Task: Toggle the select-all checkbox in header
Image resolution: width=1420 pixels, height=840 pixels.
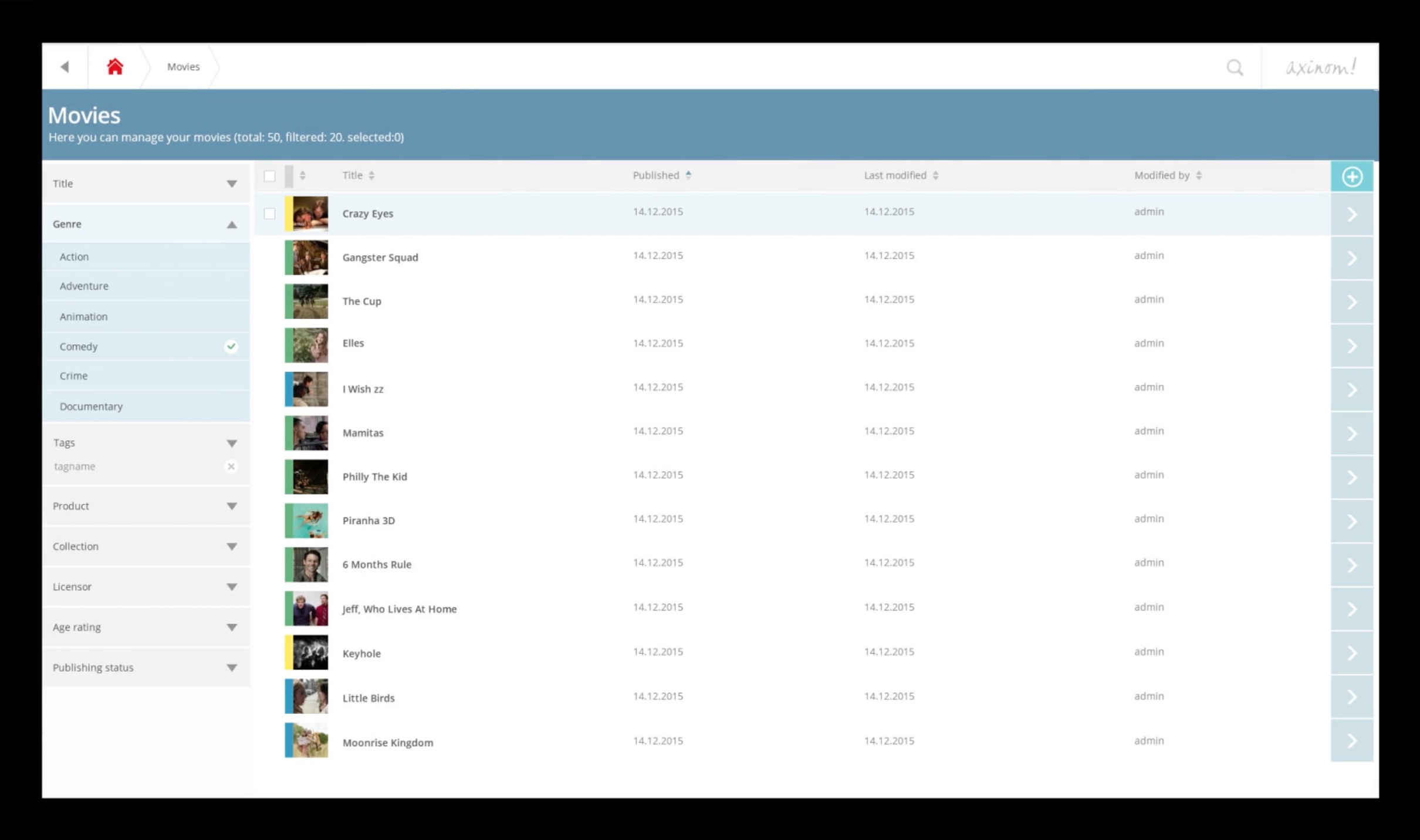Action: coord(269,176)
